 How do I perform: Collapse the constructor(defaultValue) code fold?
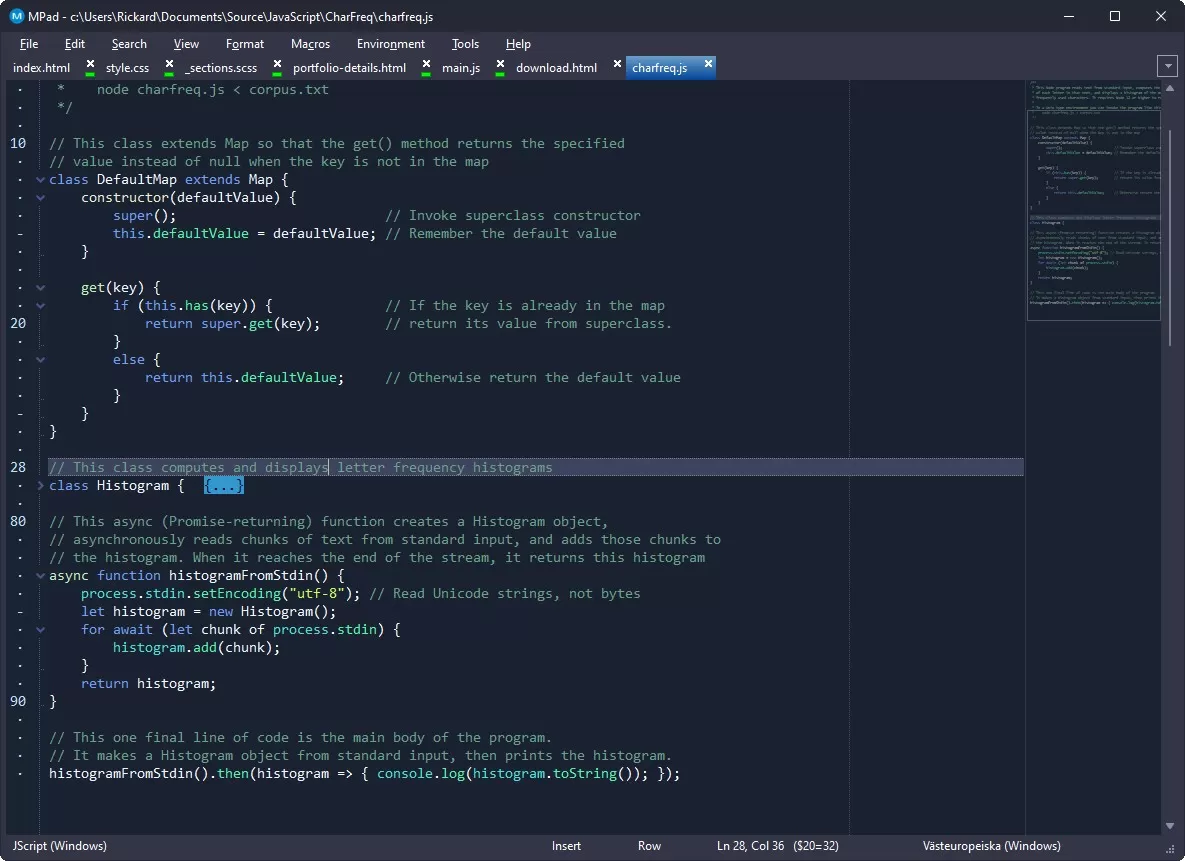(40, 198)
